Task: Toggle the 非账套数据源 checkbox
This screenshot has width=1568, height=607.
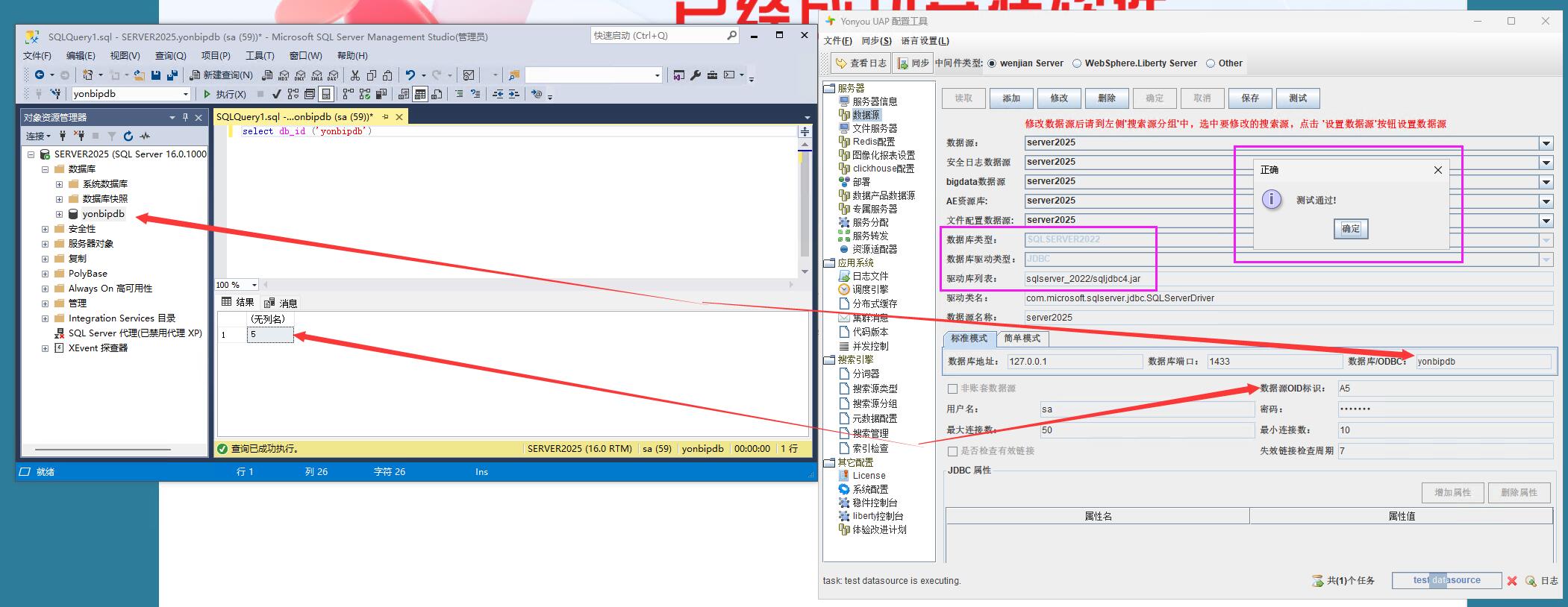Action: [952, 389]
